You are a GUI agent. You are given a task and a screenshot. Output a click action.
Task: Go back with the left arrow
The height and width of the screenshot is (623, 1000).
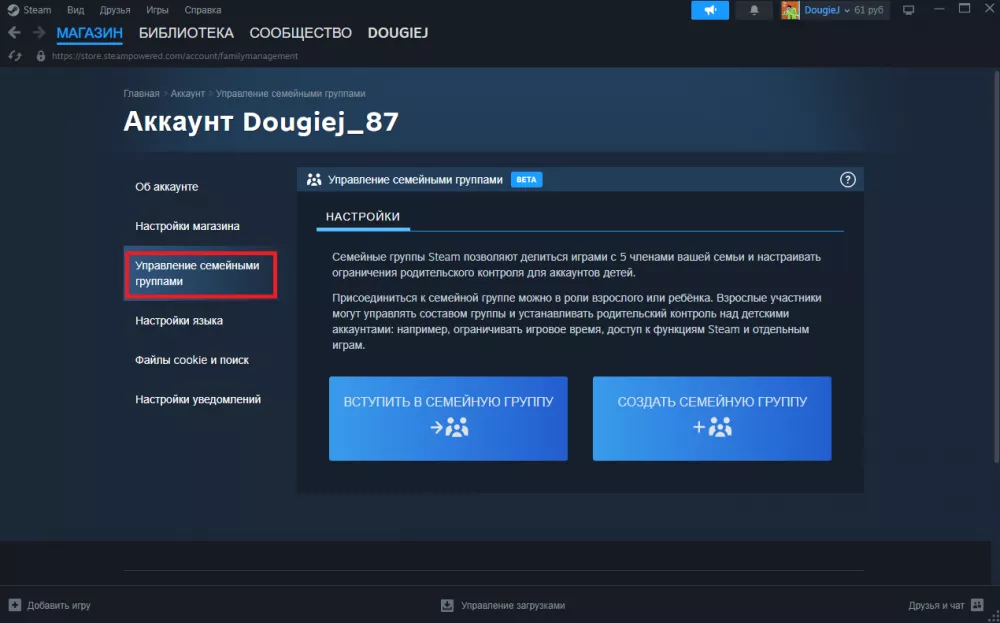[14, 33]
